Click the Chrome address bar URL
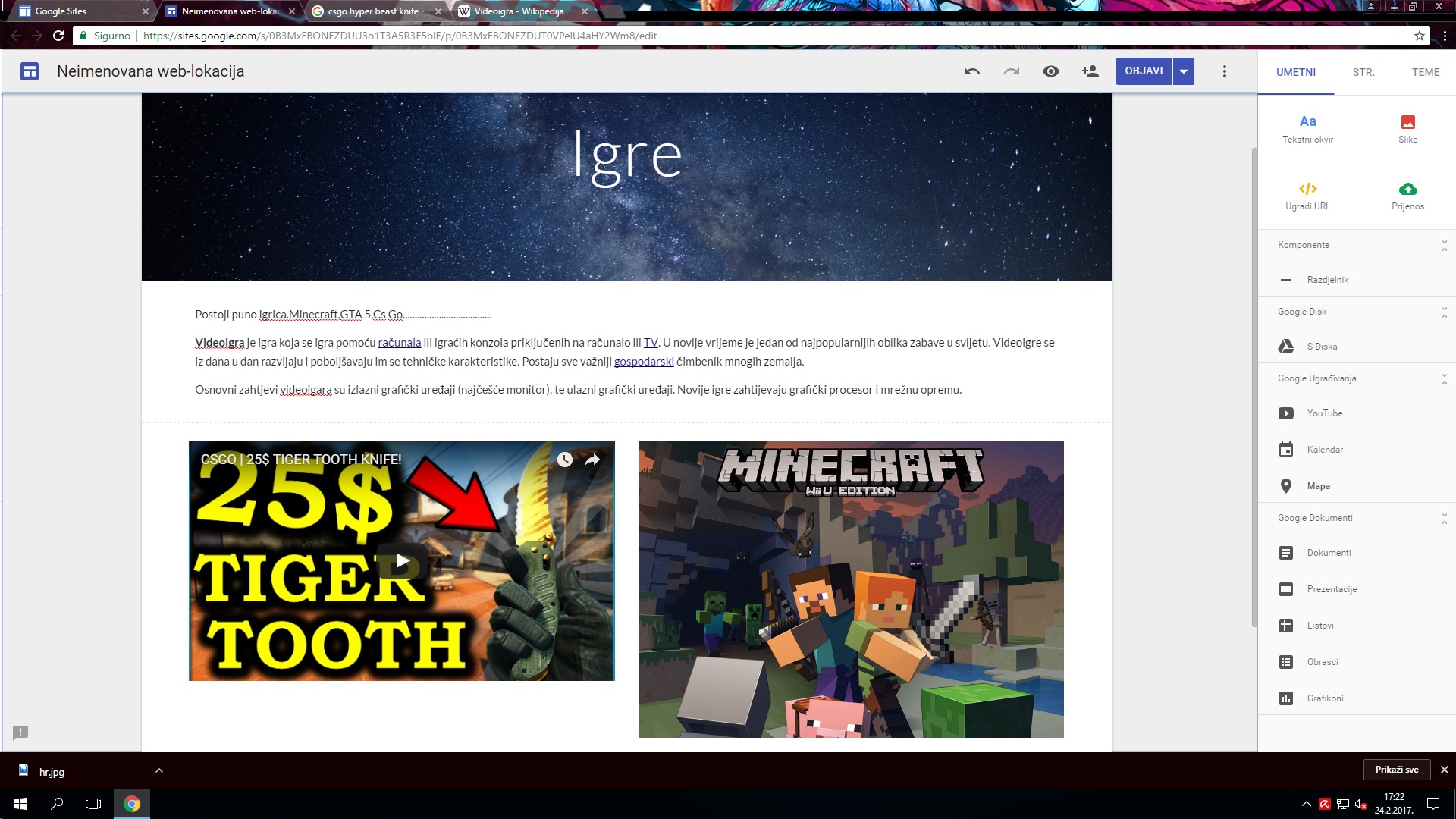 click(x=400, y=36)
